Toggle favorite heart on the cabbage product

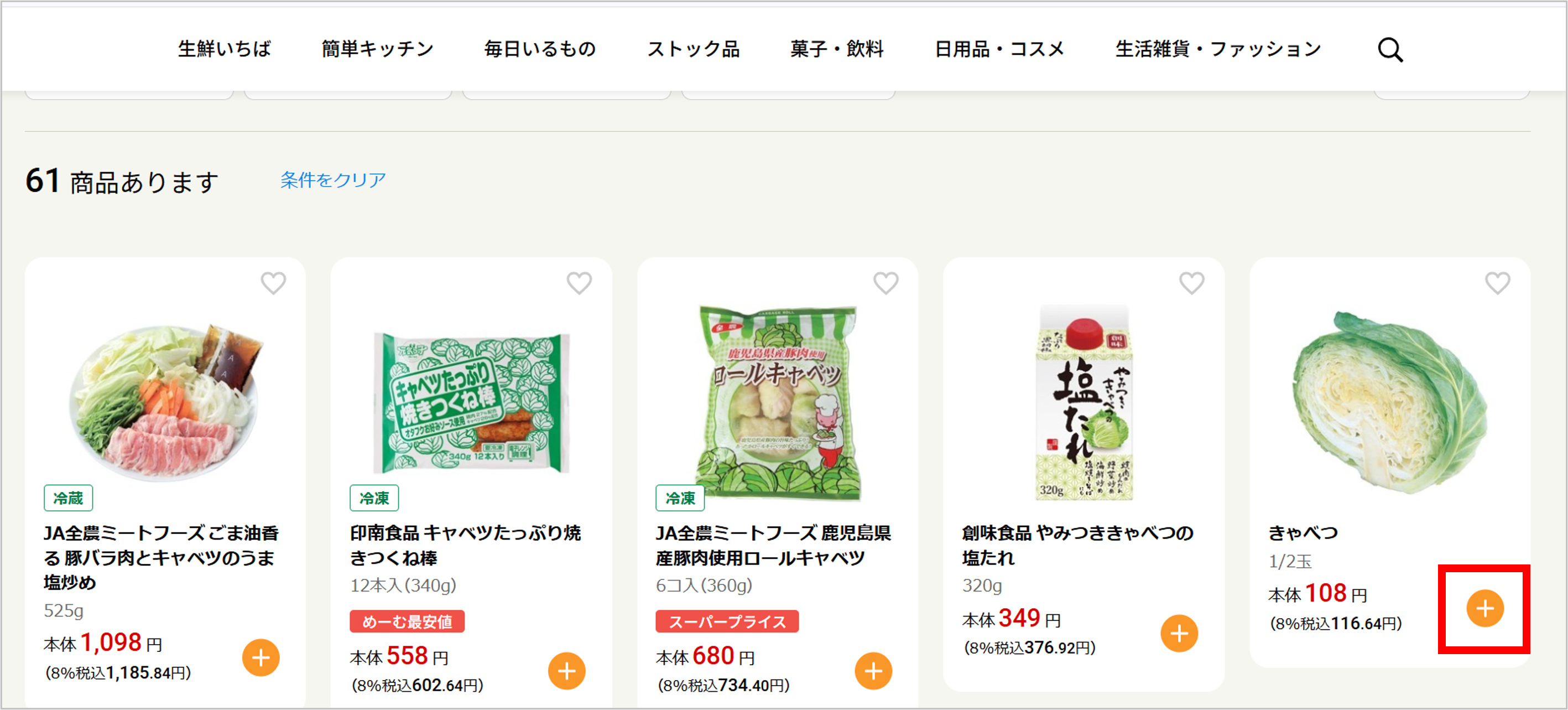(1498, 283)
